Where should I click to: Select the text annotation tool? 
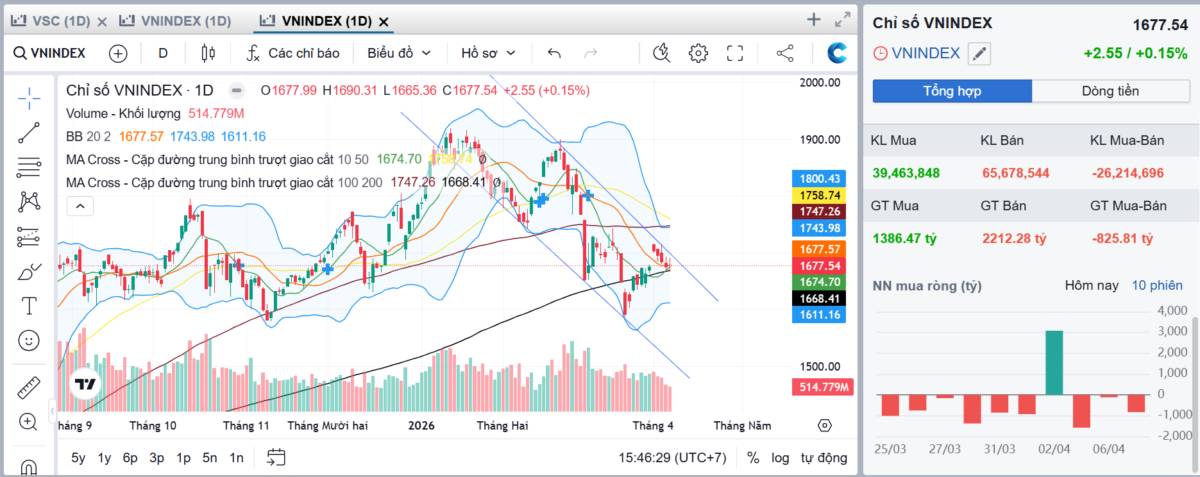[x=29, y=305]
